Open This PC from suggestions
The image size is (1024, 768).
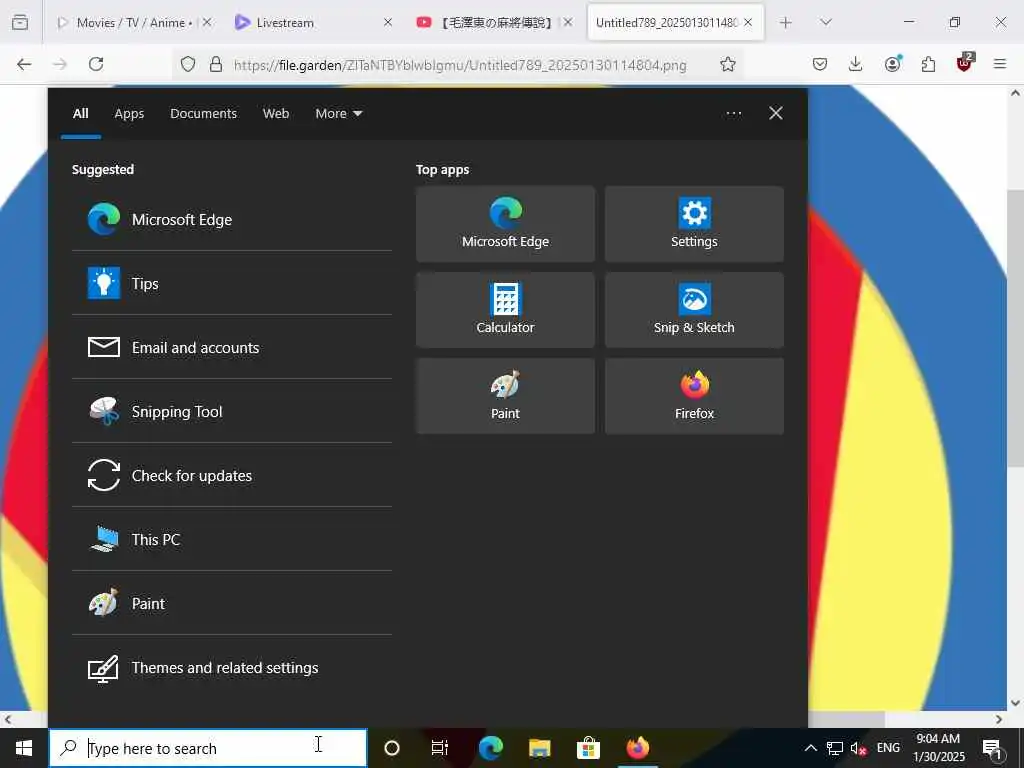point(232,539)
